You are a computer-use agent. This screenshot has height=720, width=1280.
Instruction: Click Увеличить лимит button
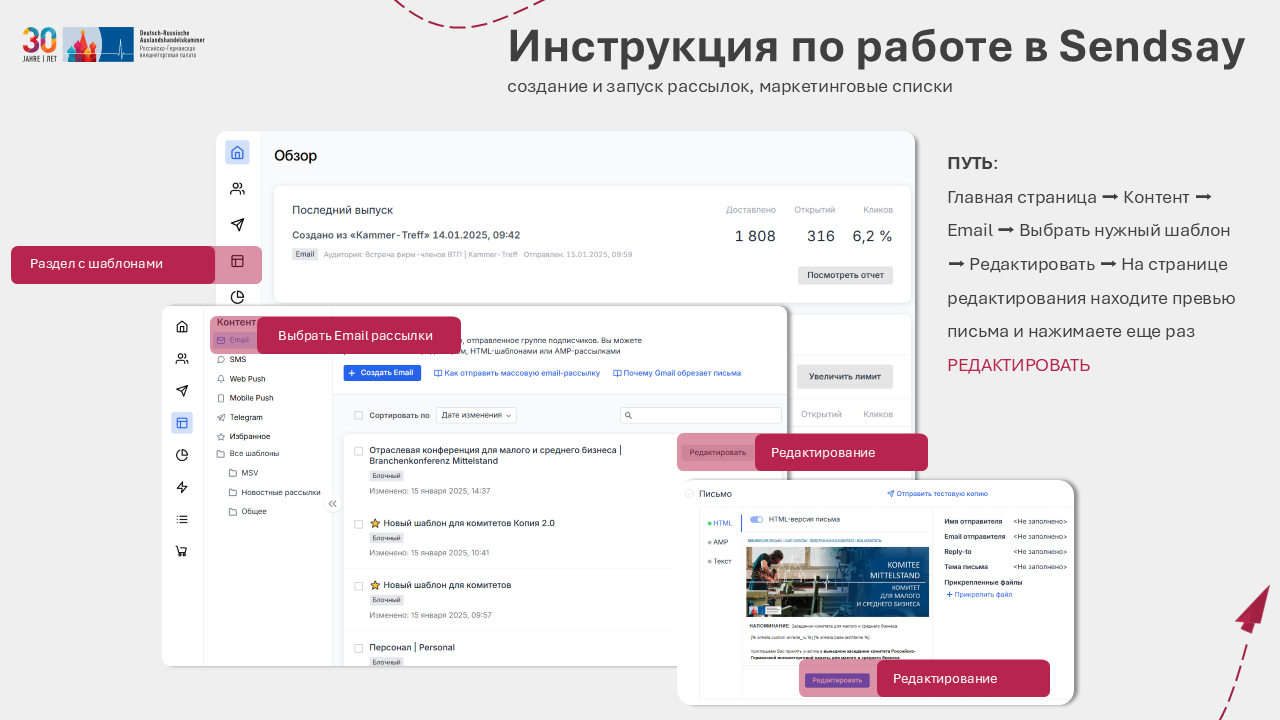click(x=845, y=377)
